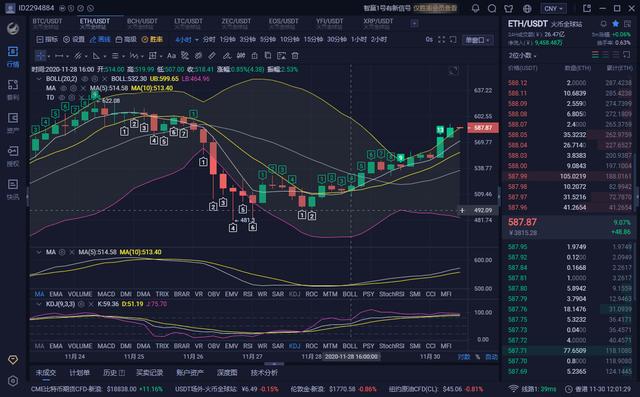The image size is (640, 397).
Task: Toggle the blue favorite star for ETH/USDT
Action: click(616, 24)
